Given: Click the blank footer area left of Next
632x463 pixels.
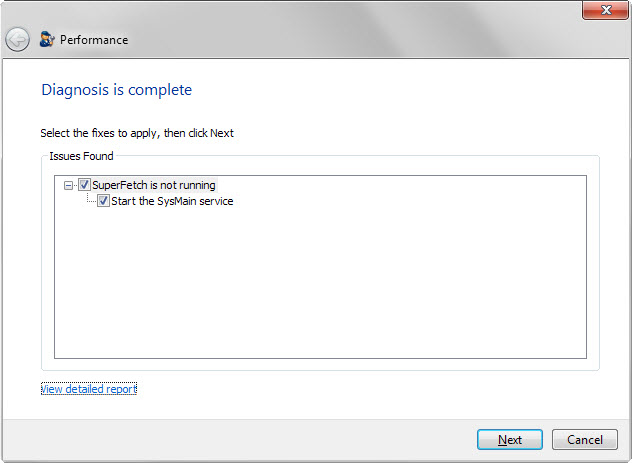Looking at the screenshot, I should (x=242, y=439).
